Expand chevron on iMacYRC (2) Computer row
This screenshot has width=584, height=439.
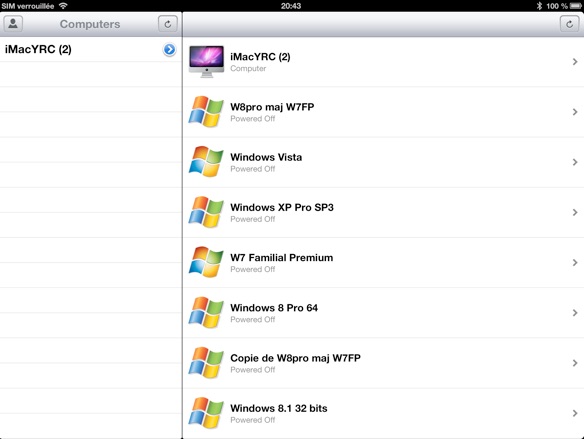575,62
